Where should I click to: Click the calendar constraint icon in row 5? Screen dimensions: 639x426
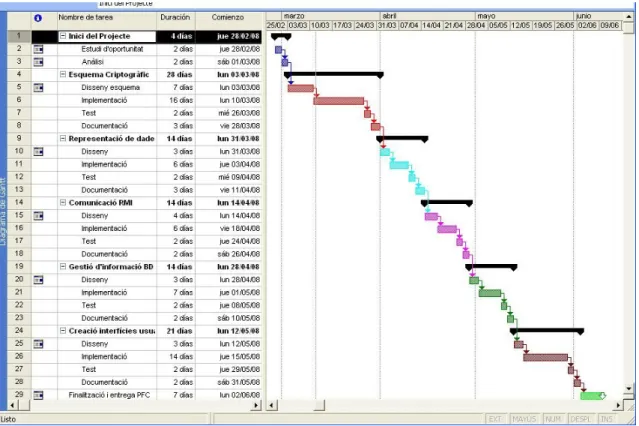38,88
